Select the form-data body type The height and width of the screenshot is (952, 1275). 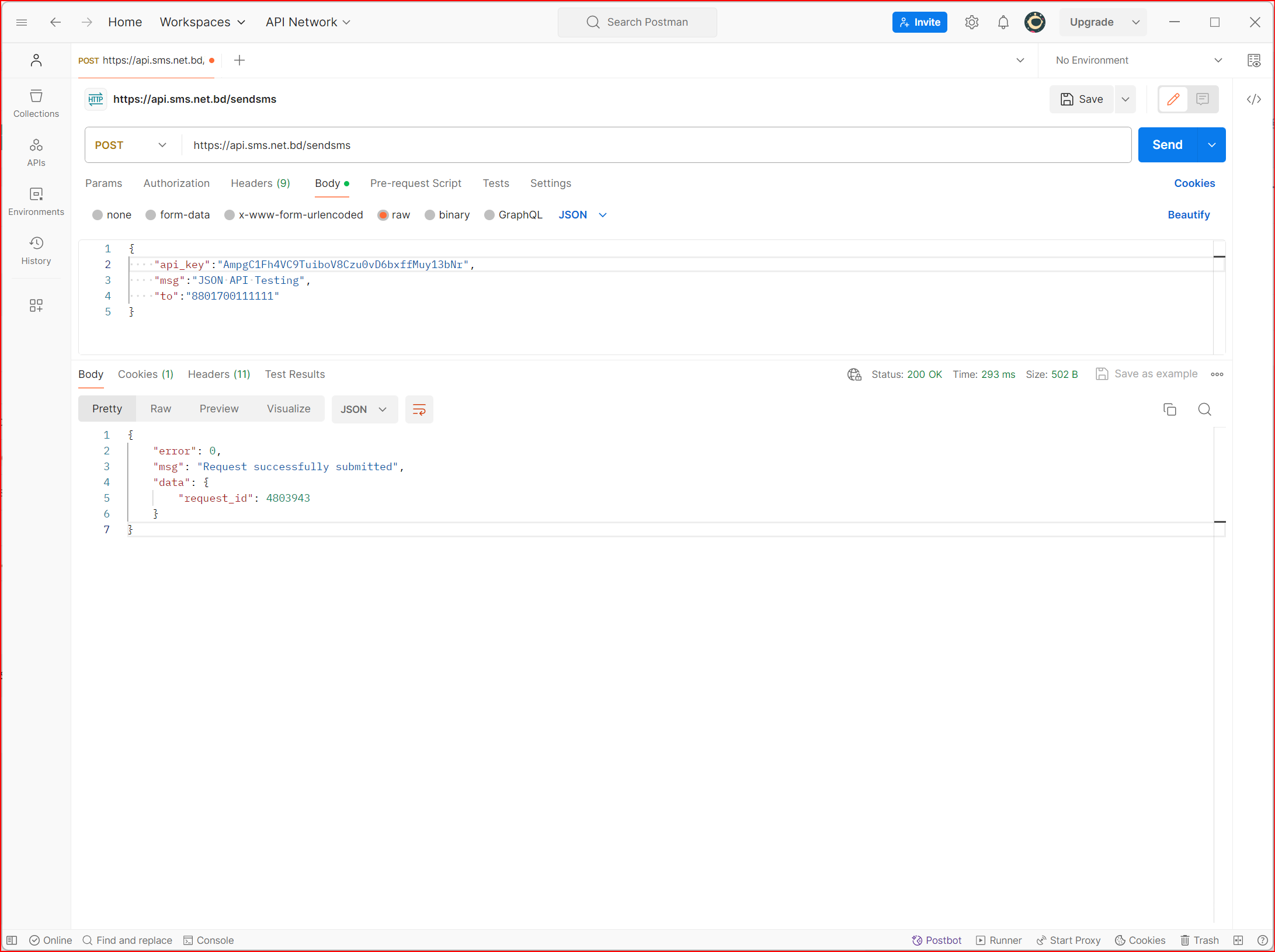click(x=151, y=215)
